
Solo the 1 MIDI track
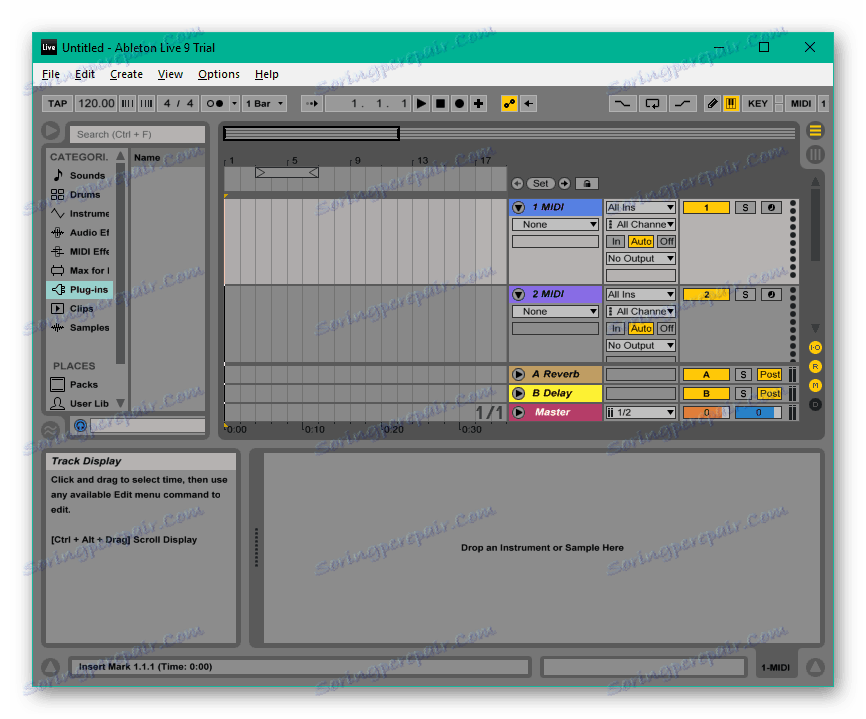(x=745, y=208)
